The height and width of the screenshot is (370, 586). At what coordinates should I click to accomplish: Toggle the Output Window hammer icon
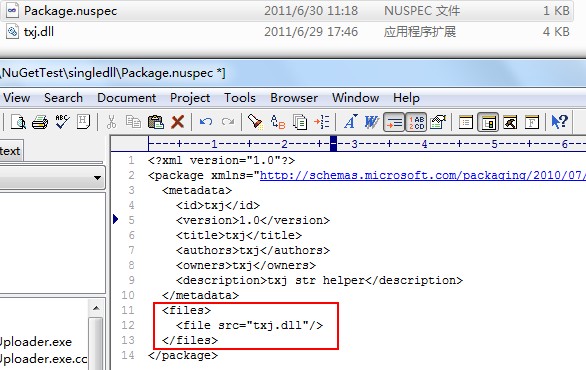[x=510, y=122]
